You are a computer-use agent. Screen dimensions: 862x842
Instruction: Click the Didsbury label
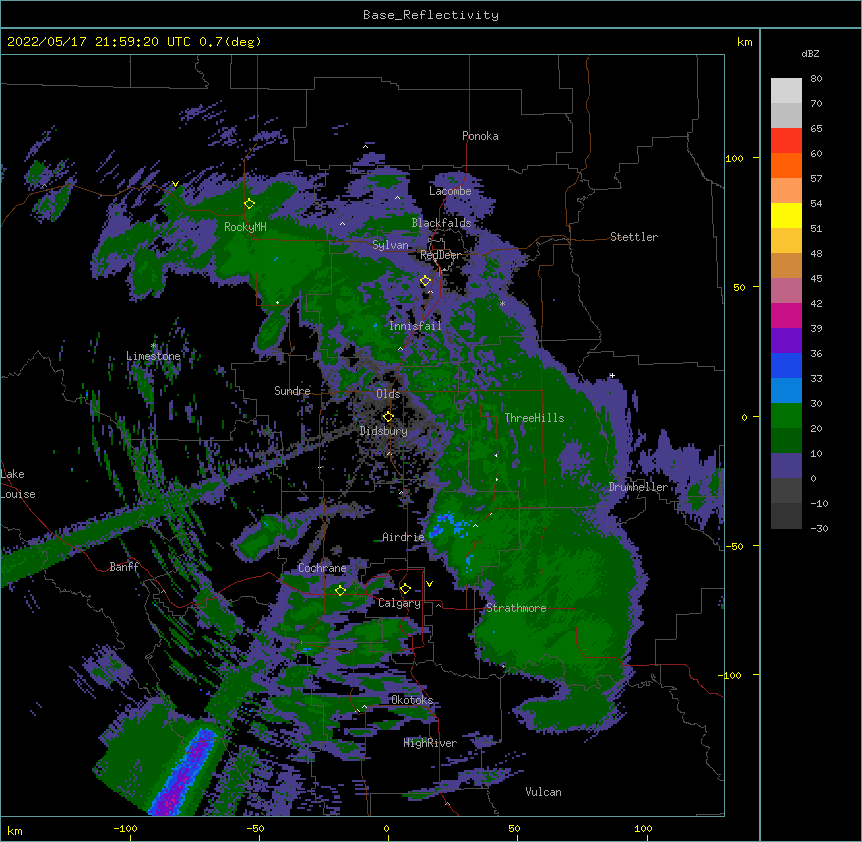pos(383,431)
